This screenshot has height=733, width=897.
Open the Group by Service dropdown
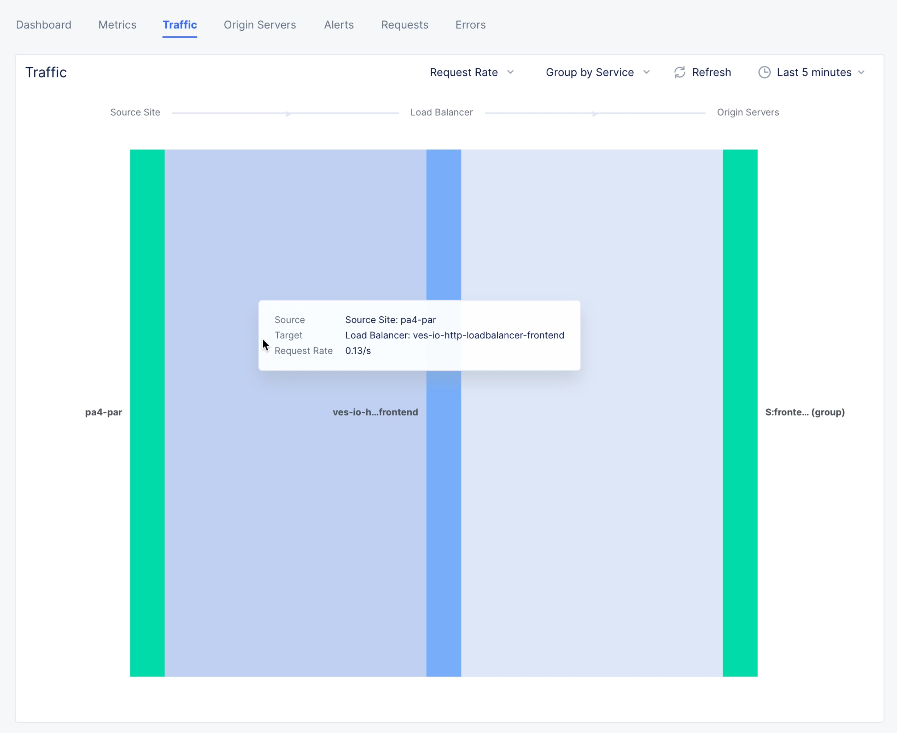(597, 72)
